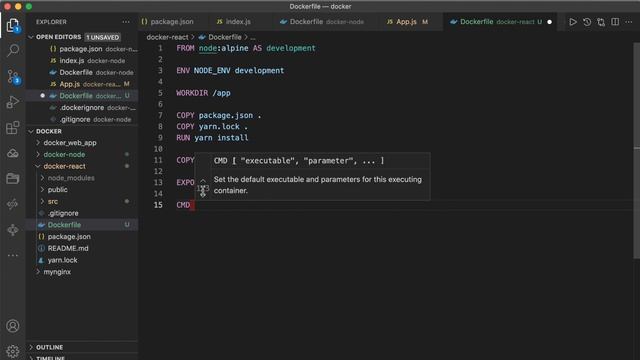Open App.js in Open Editors list

pos(82,84)
